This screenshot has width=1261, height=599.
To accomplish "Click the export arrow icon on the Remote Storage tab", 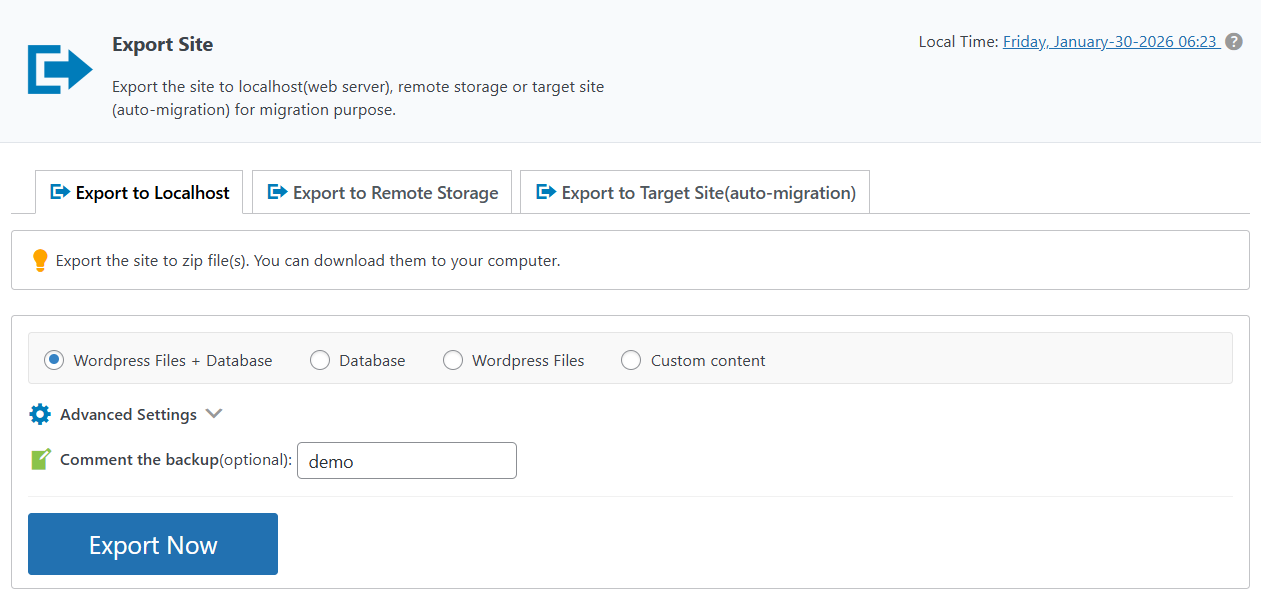I will tap(277, 192).
